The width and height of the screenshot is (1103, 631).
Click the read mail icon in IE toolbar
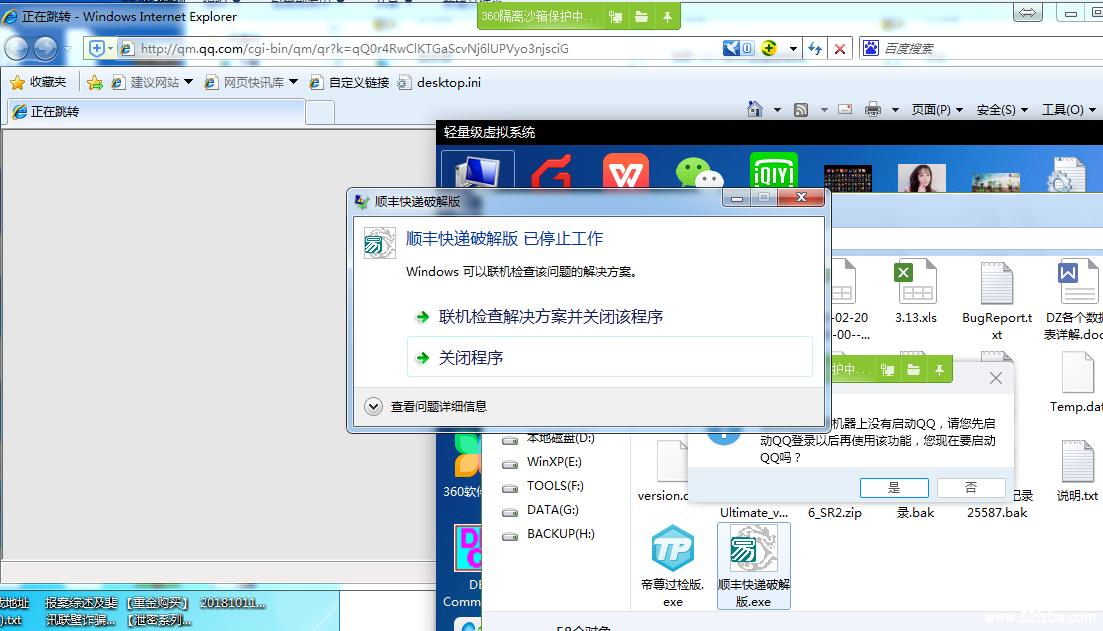pos(846,109)
